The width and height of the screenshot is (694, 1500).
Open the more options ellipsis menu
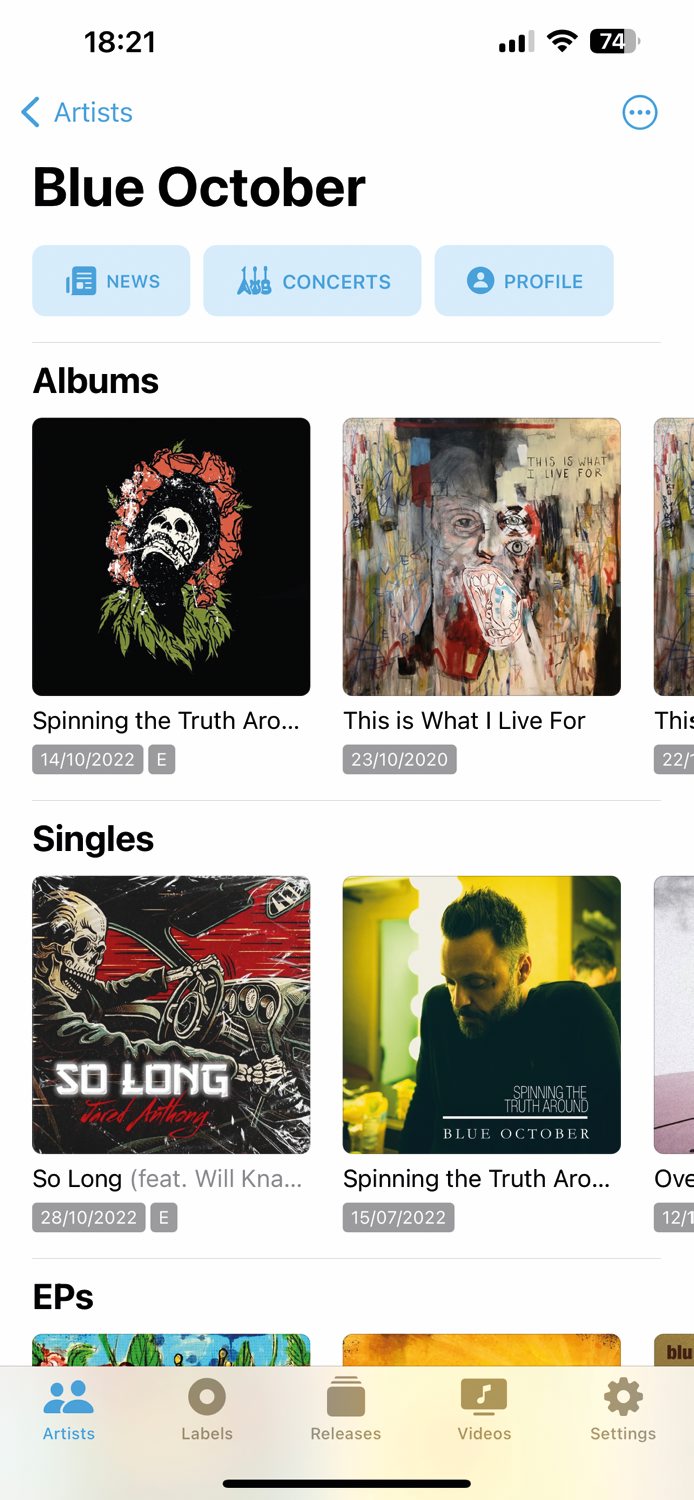tap(640, 112)
